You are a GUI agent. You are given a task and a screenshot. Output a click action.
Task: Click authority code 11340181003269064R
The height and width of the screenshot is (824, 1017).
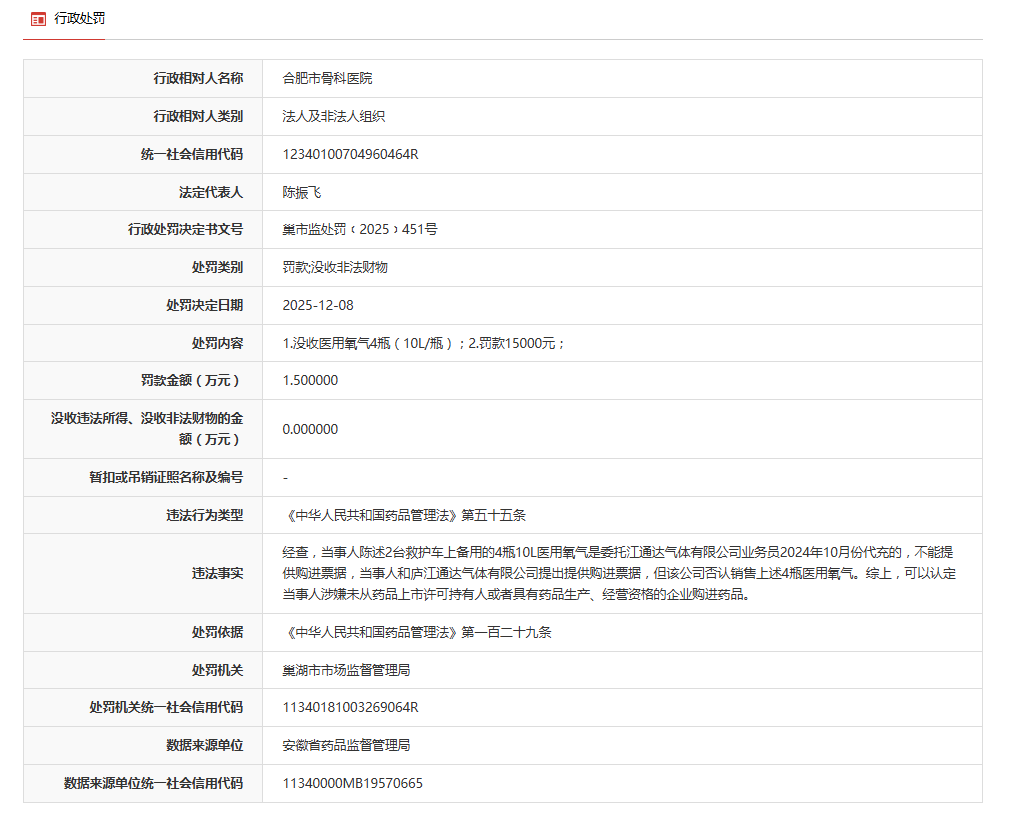(350, 708)
